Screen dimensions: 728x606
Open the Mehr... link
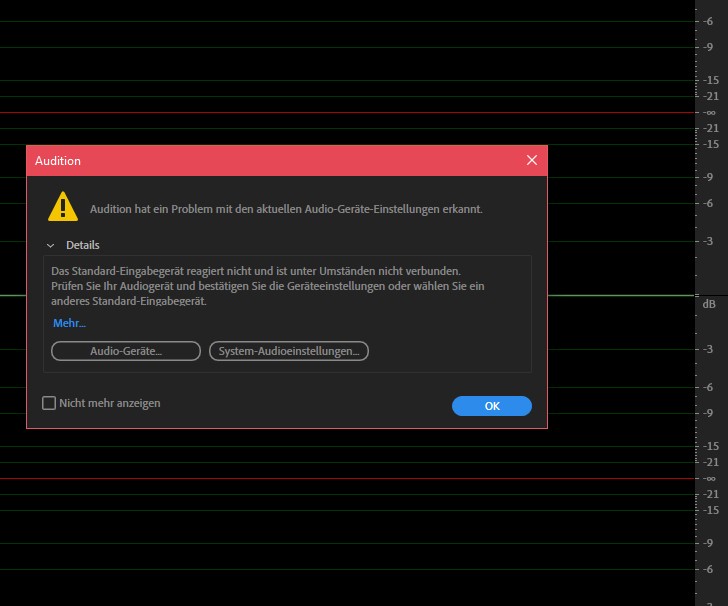[69, 323]
